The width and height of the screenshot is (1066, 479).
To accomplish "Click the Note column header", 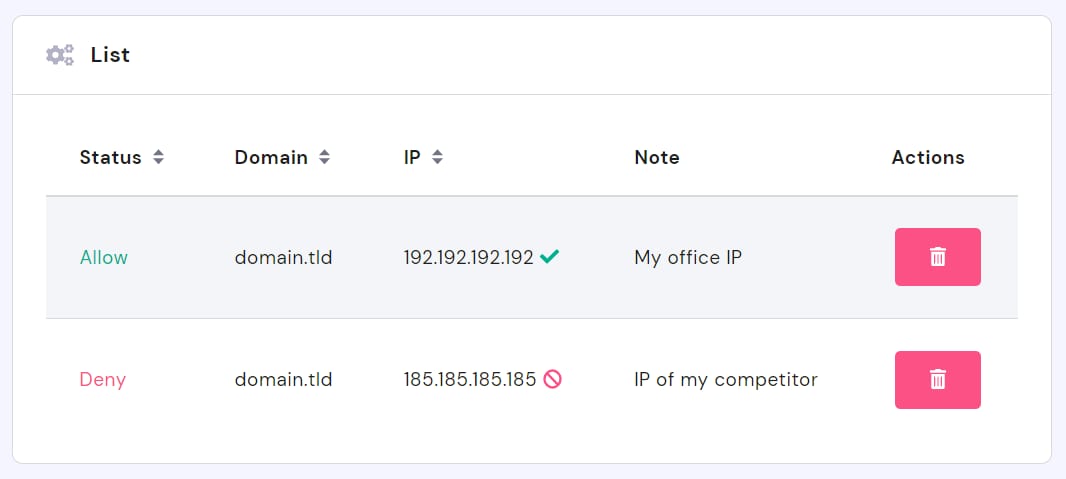I will tap(656, 157).
